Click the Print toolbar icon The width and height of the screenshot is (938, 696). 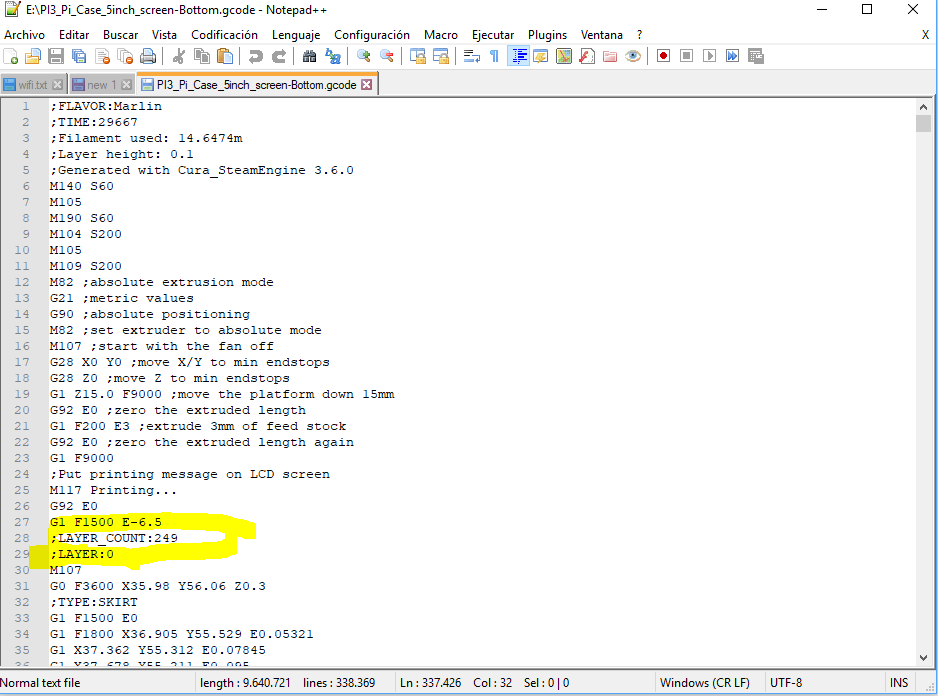click(148, 57)
